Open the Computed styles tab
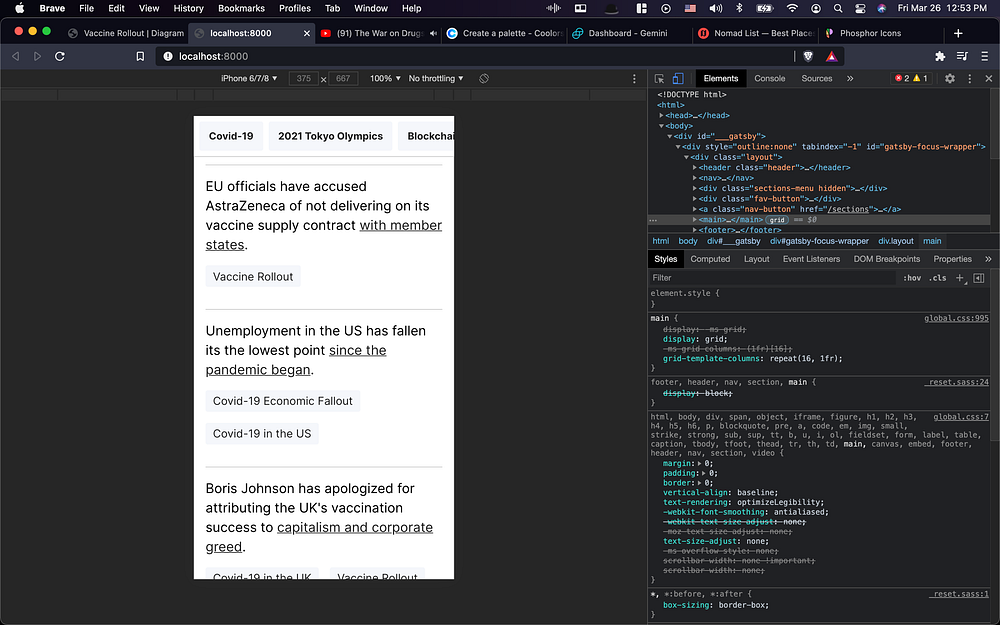1000x625 pixels. pyautogui.click(x=710, y=259)
